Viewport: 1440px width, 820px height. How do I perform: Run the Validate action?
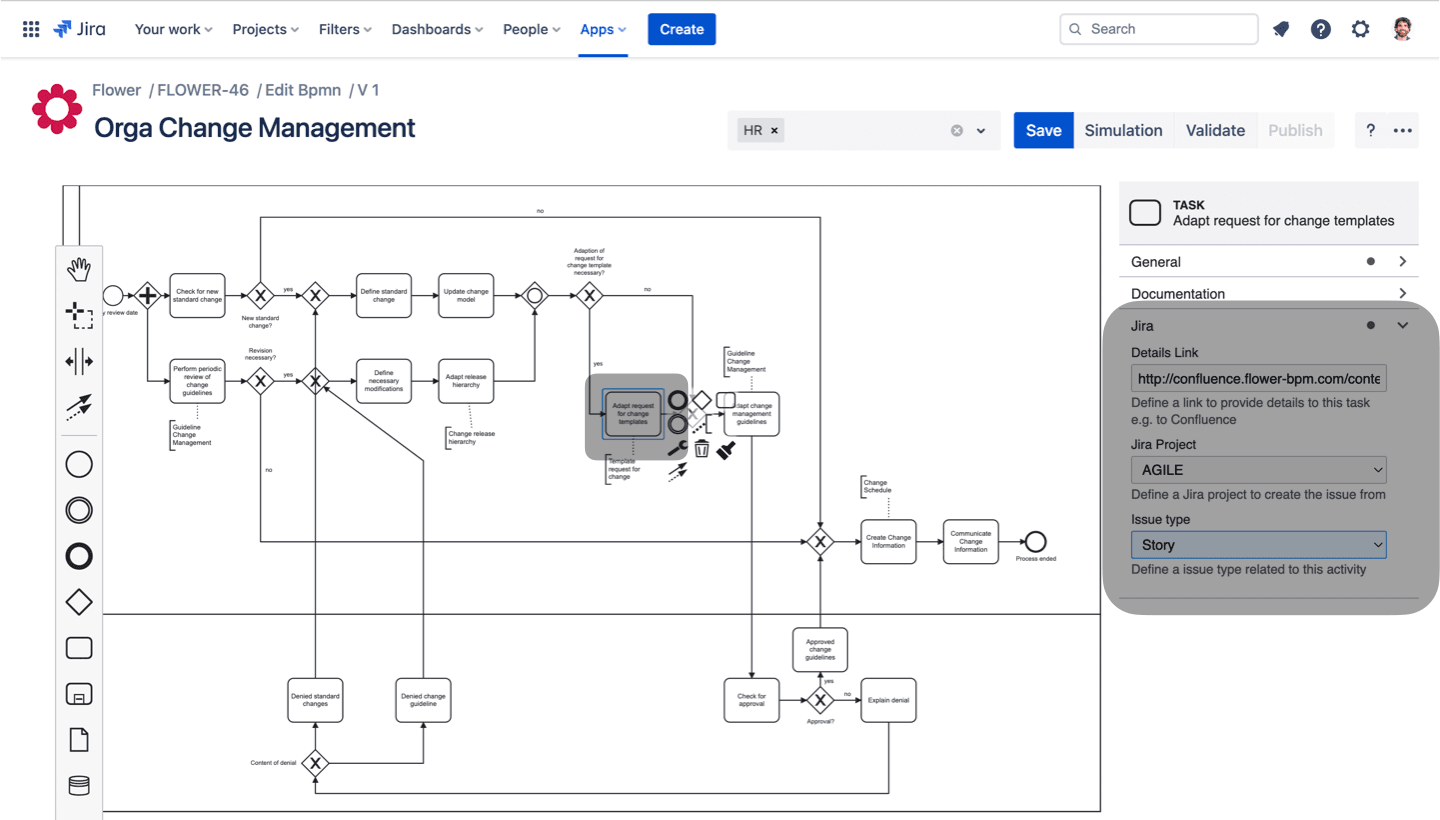1215,130
